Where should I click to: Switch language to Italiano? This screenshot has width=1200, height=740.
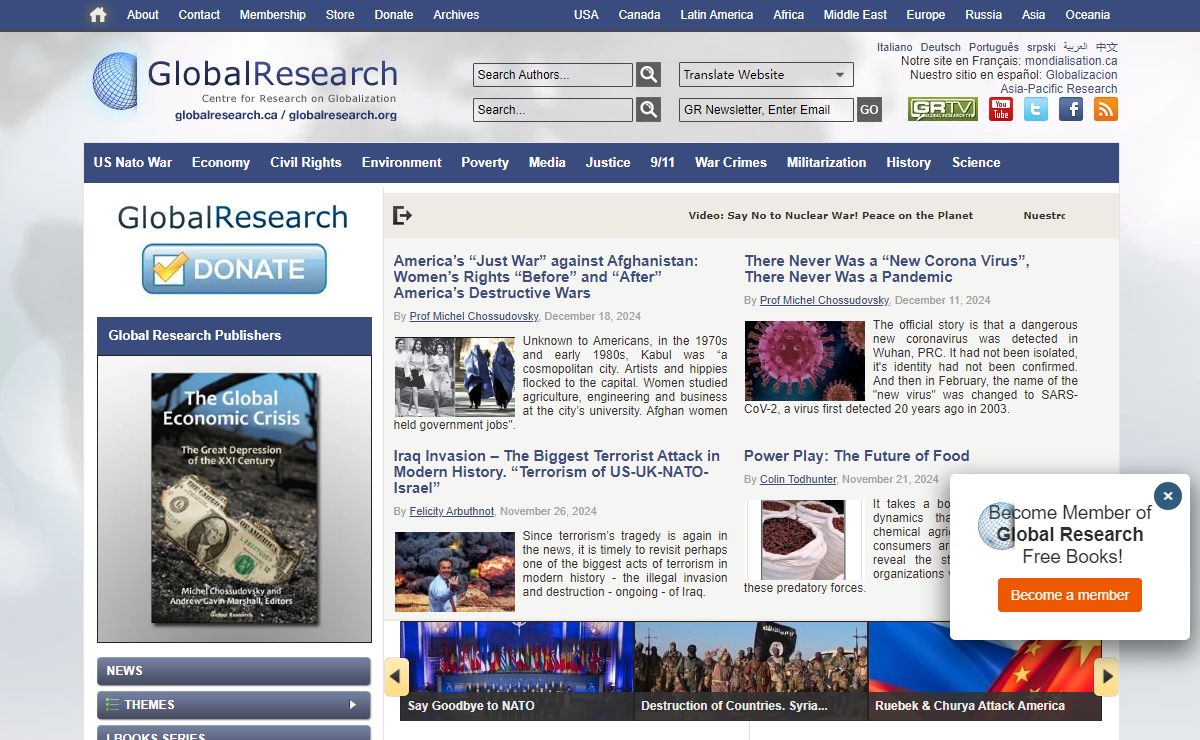click(895, 47)
